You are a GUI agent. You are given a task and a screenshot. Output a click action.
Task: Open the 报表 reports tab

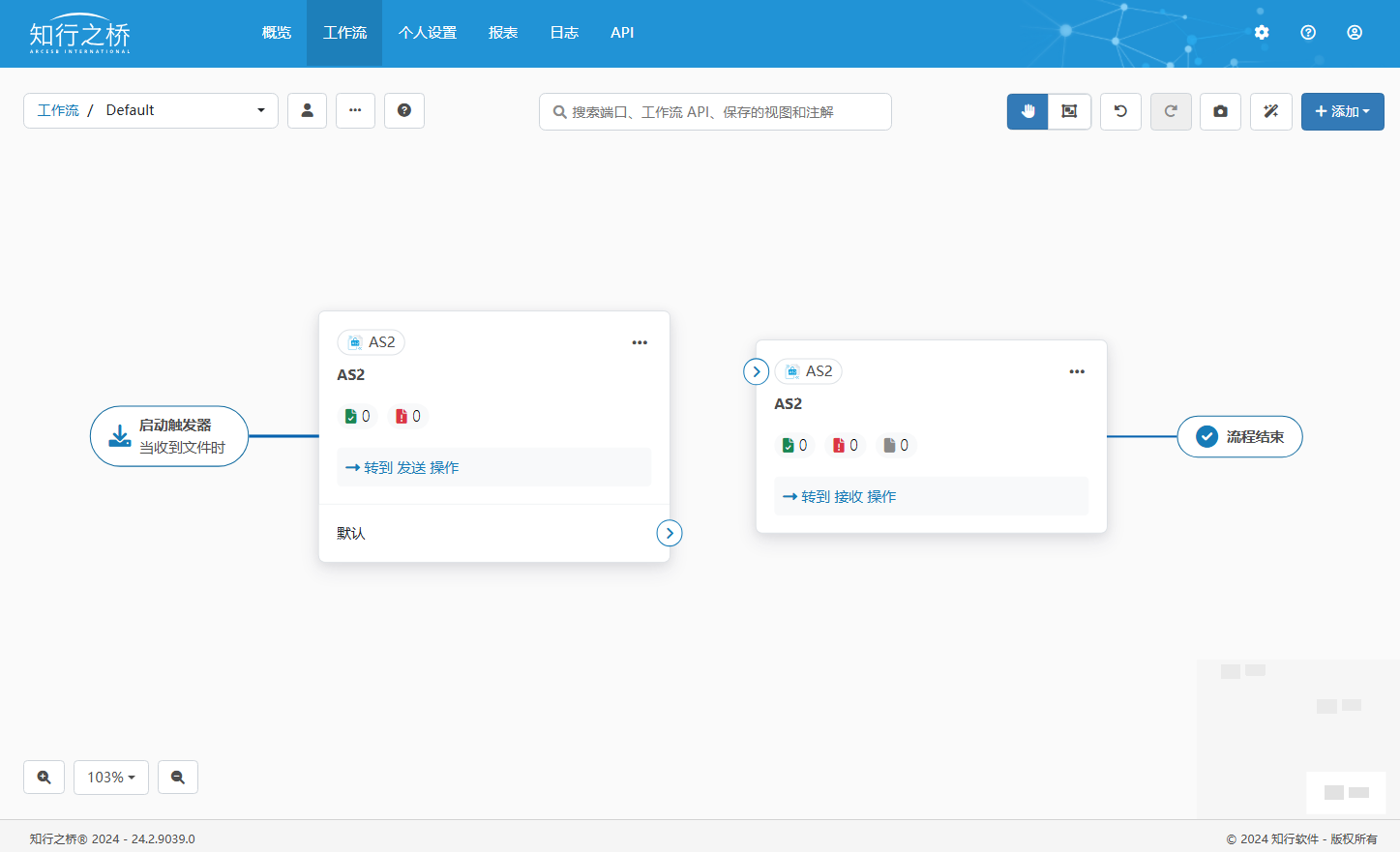pyautogui.click(x=503, y=33)
